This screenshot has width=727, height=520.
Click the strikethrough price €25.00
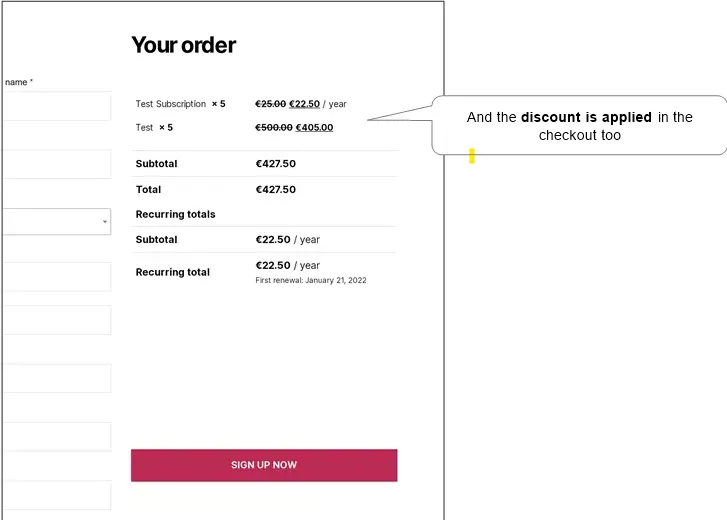tap(270, 104)
